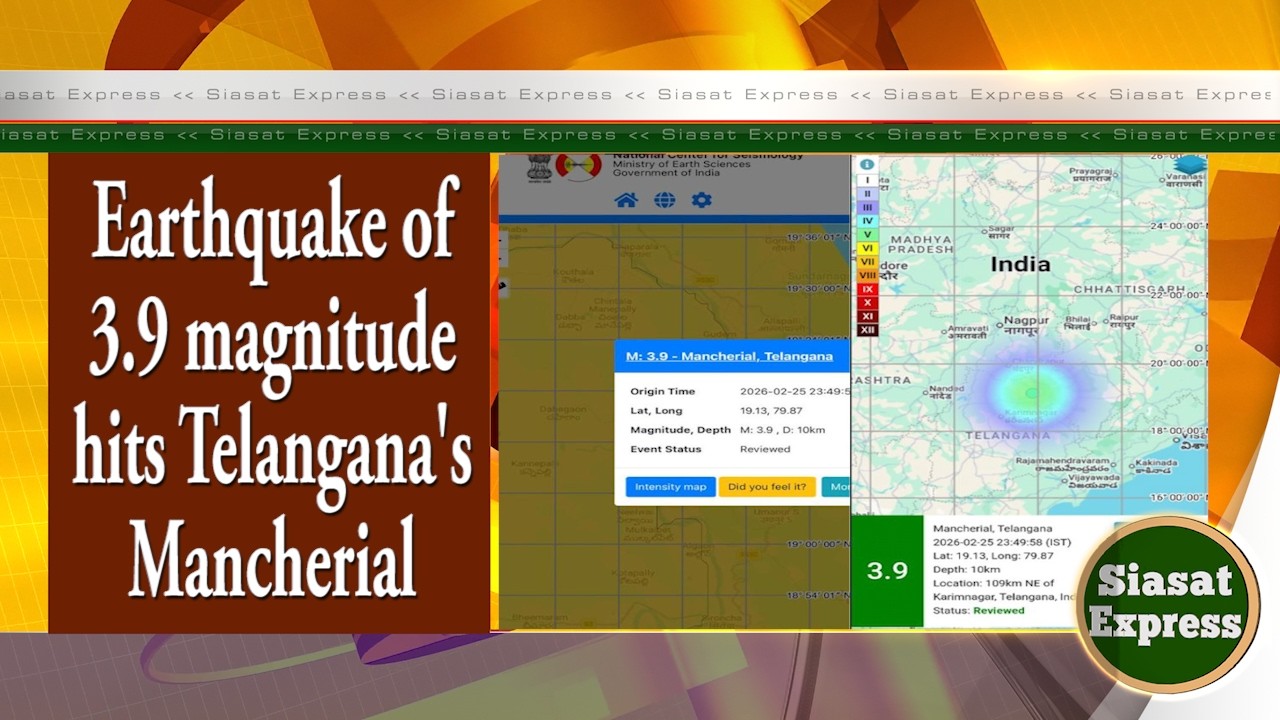Open the settings gear icon
This screenshot has width=1280, height=720.
[702, 200]
